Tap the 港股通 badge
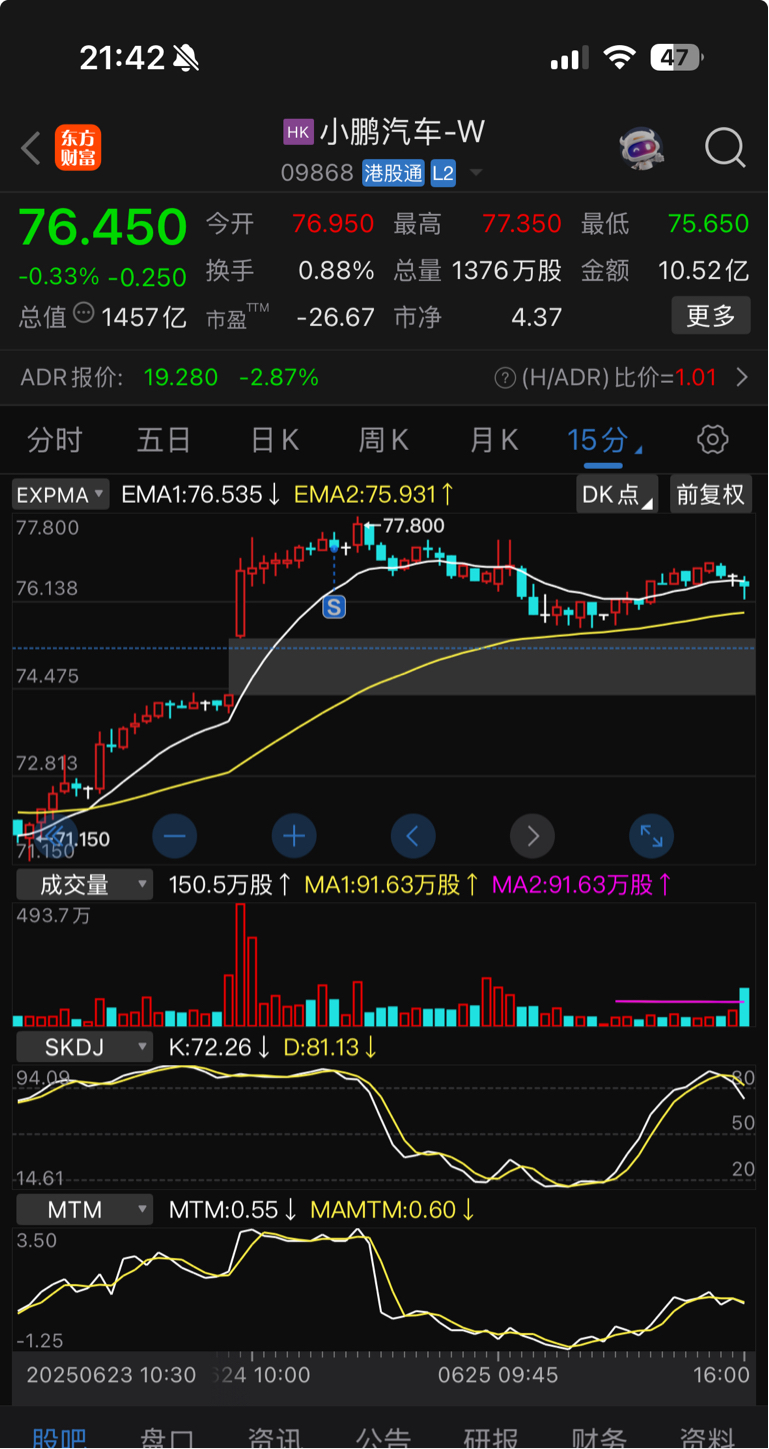Image resolution: width=769 pixels, height=1449 pixels. pyautogui.click(x=393, y=173)
